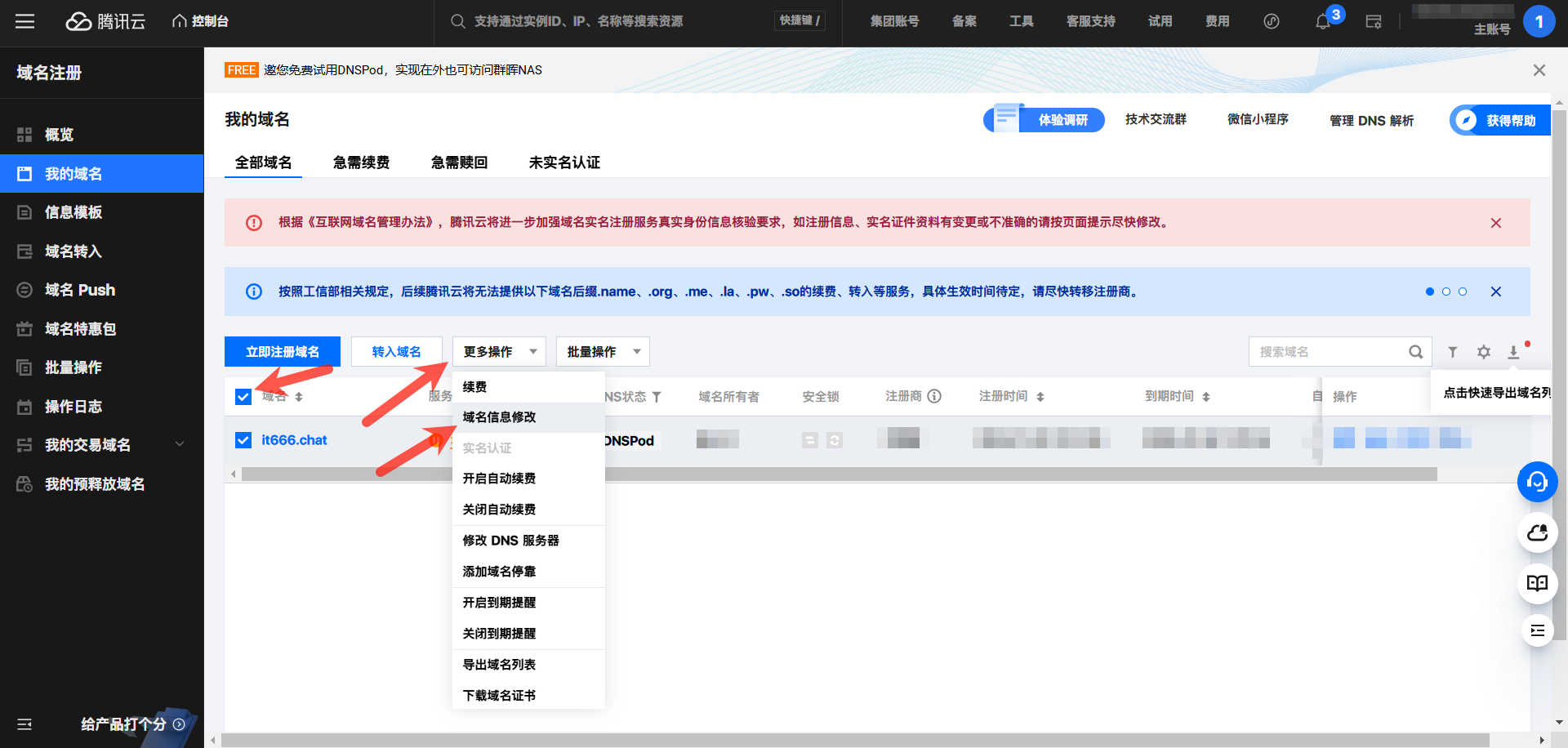Image resolution: width=1568 pixels, height=748 pixels.
Task: Go to 概览 in the sidebar
Action: click(x=102, y=135)
